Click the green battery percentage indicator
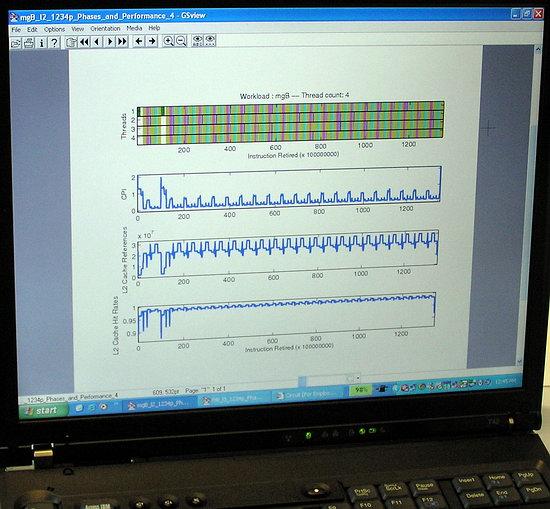The width and height of the screenshot is (550, 509). pos(360,390)
